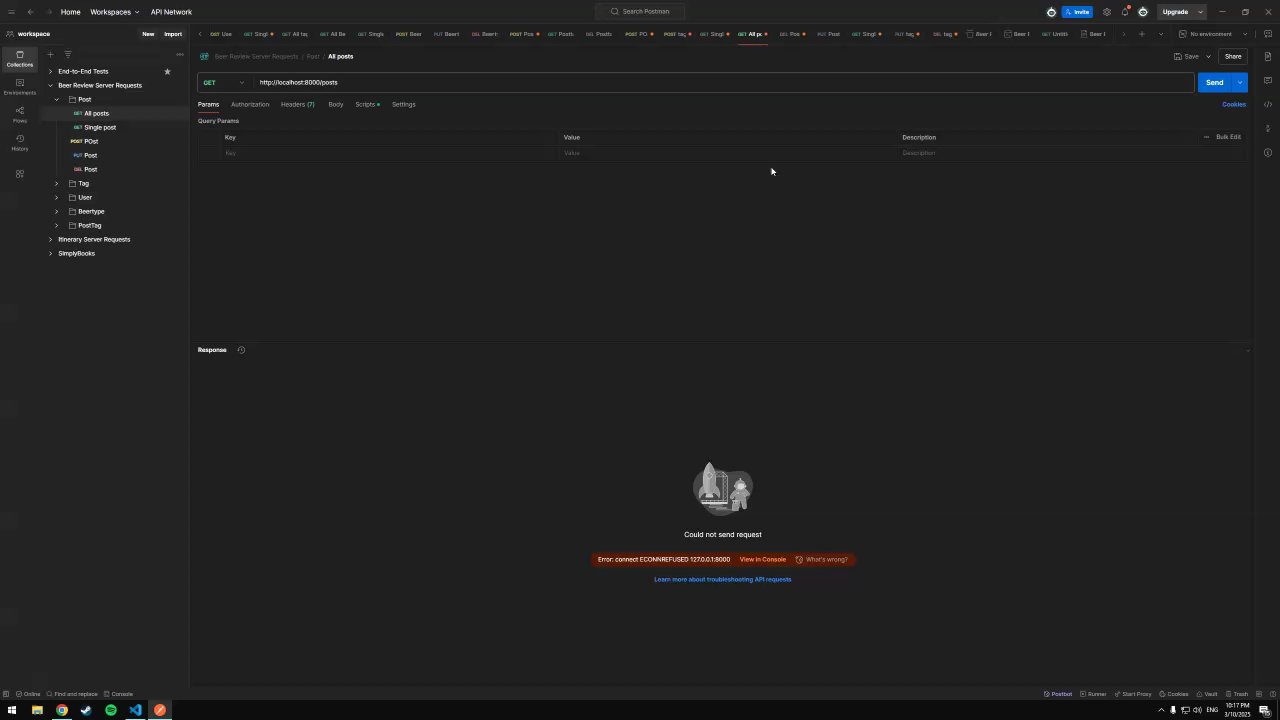
Task: Click the query param Key field
Action: pos(390,153)
